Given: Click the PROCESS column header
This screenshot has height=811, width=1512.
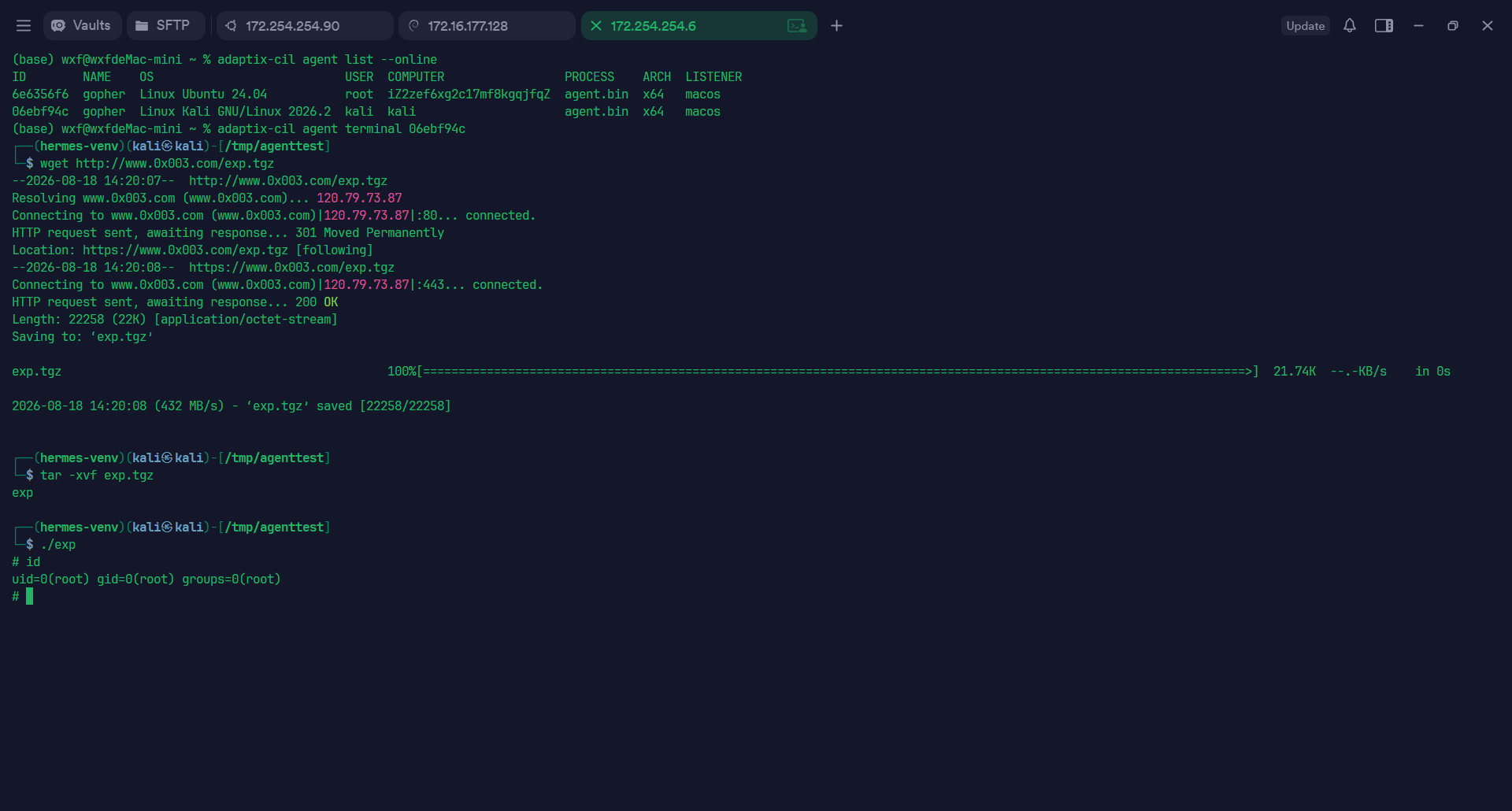Looking at the screenshot, I should (x=589, y=77).
